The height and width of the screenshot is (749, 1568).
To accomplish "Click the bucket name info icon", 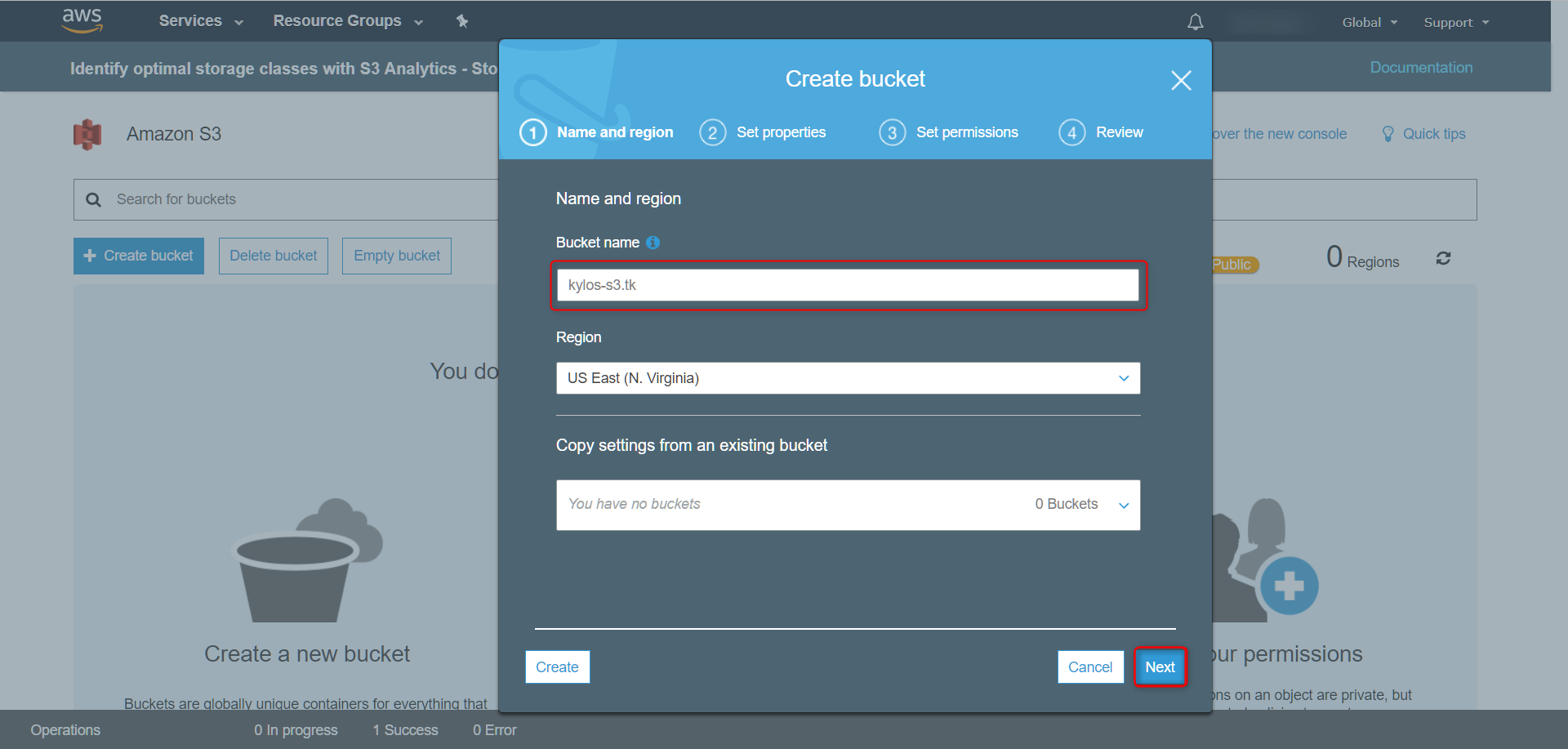I will click(653, 243).
